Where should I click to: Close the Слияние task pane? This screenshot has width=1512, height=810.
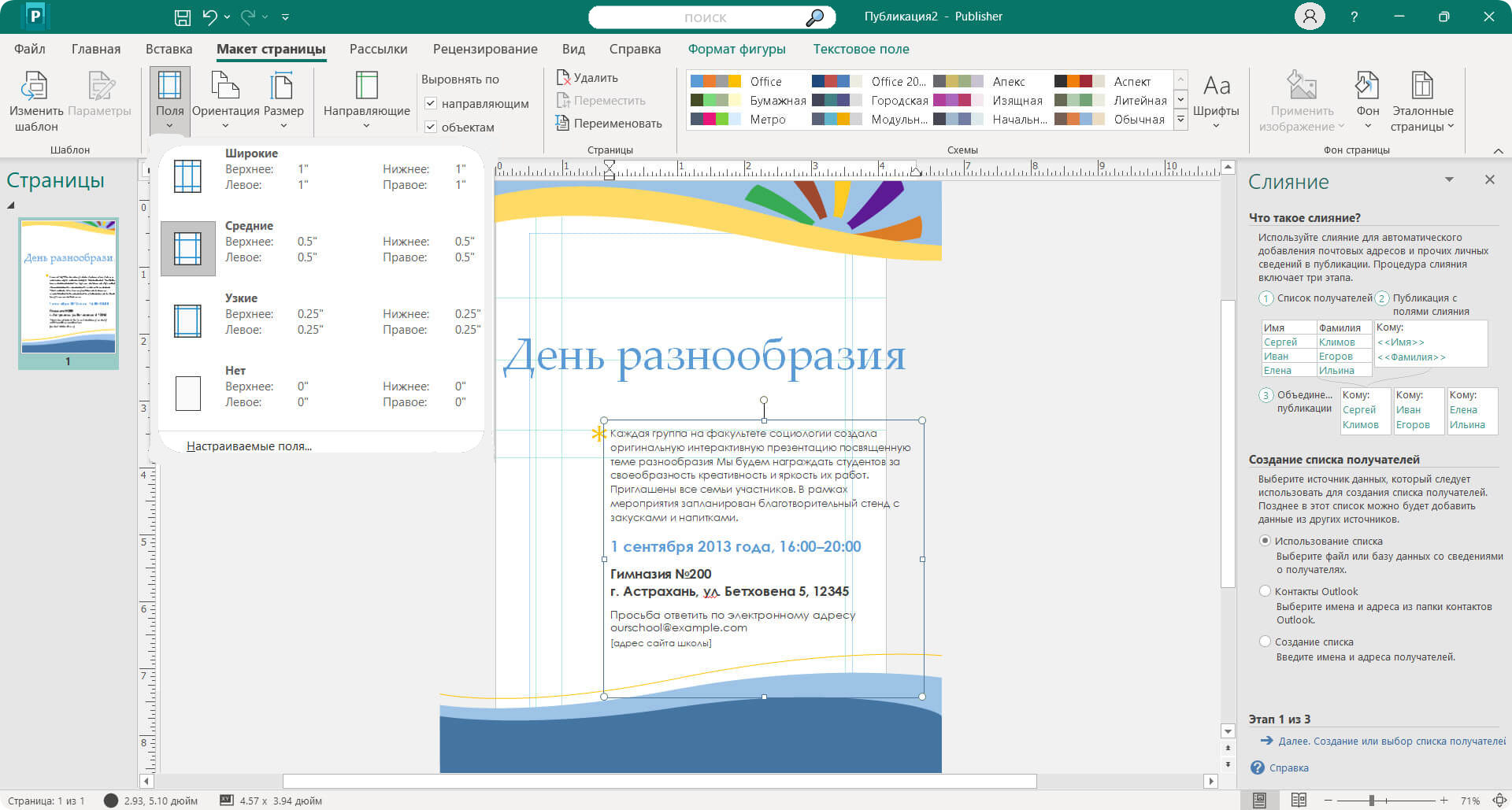1489,180
